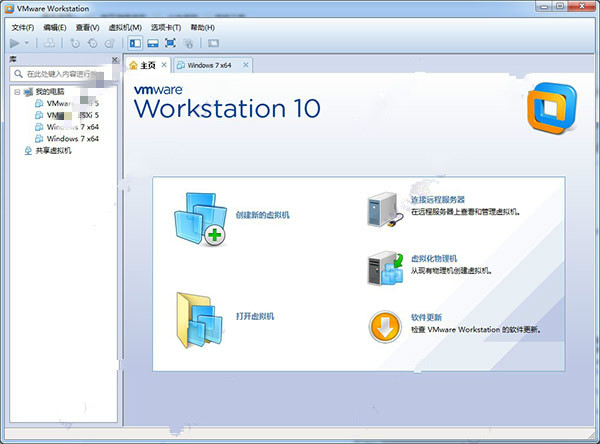Click the library search input field
Image resolution: width=600 pixels, height=444 pixels.
pyautogui.click(x=64, y=74)
